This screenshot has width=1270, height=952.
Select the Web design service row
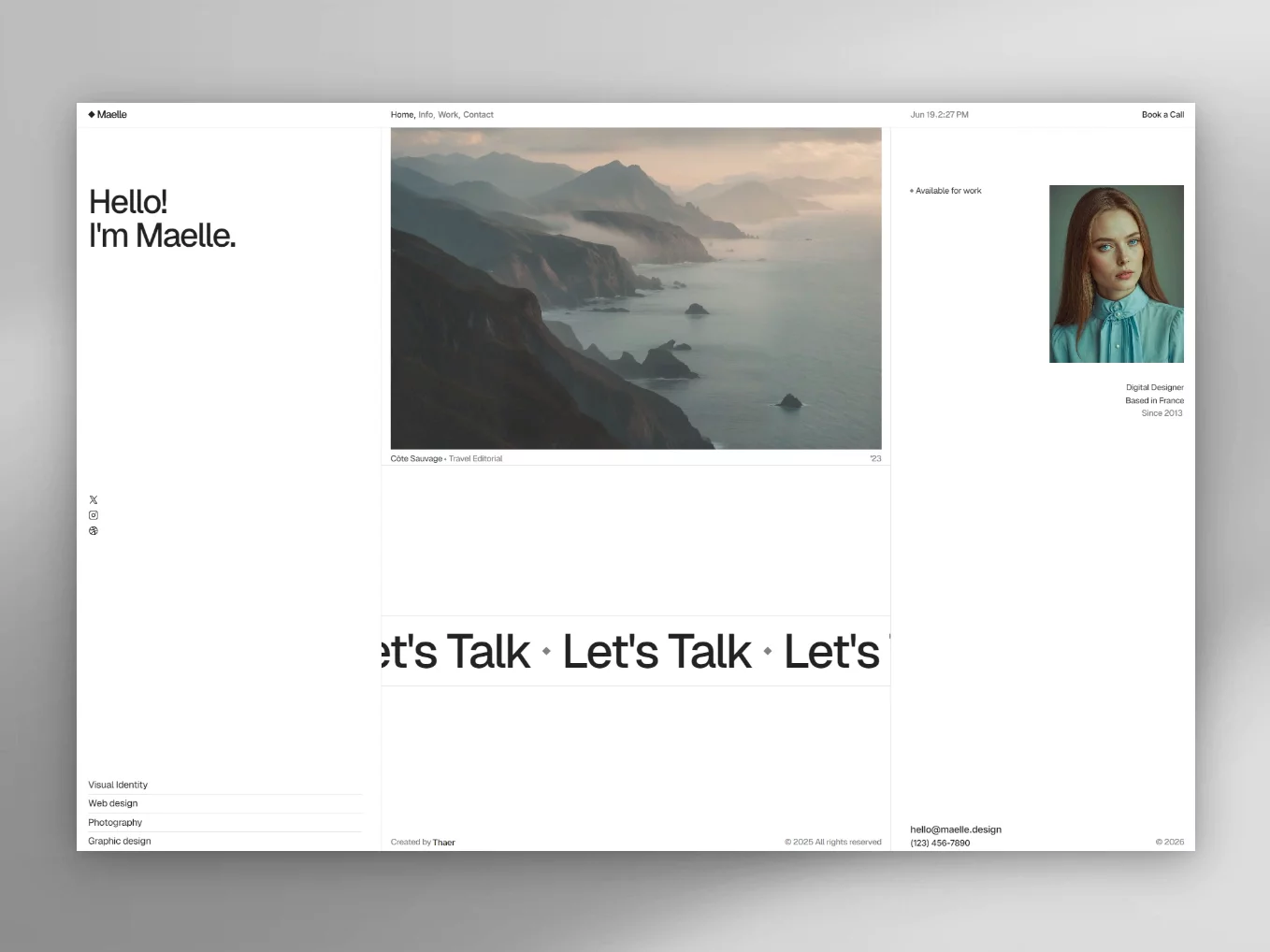coord(225,803)
